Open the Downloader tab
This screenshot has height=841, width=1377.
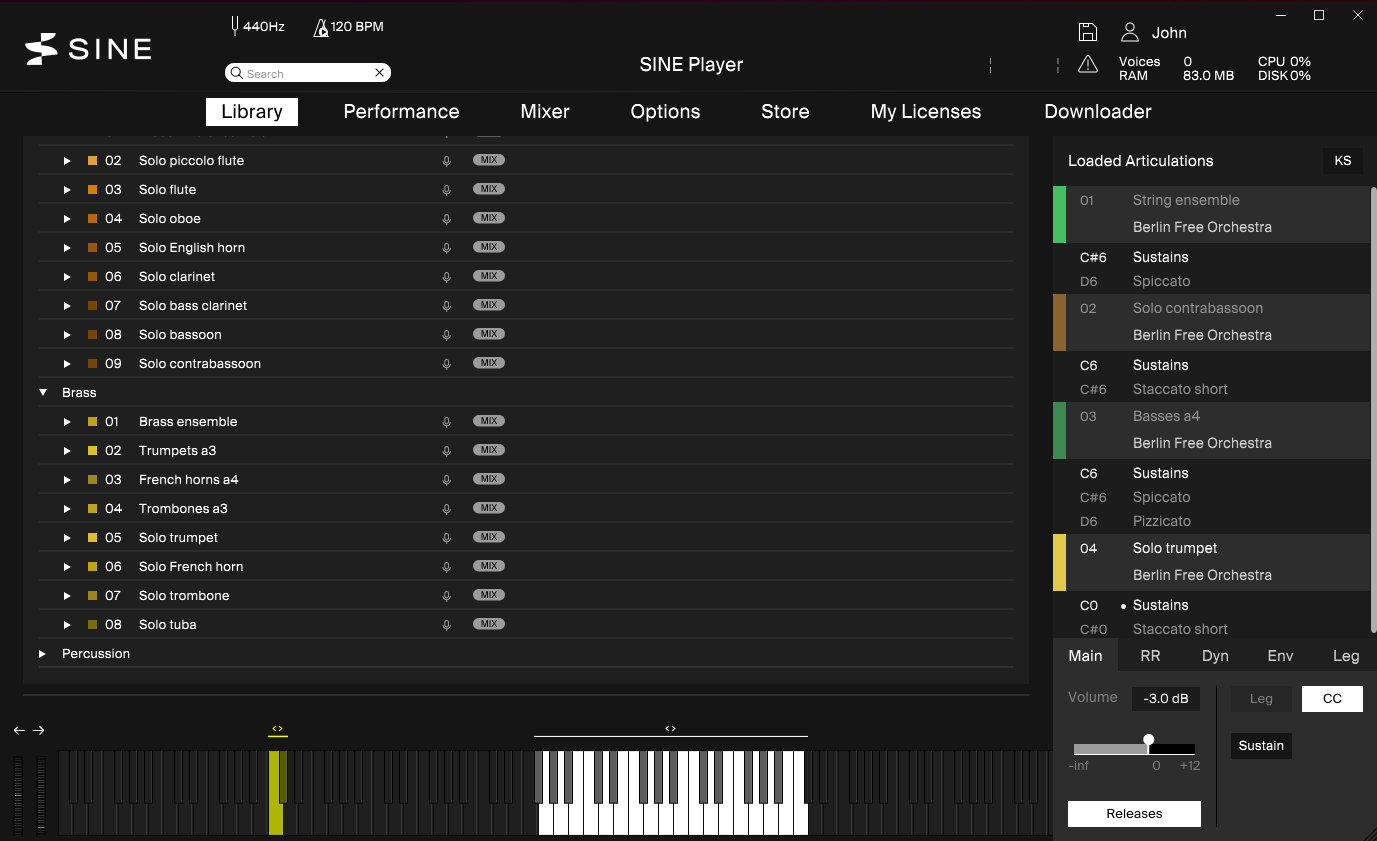[1098, 112]
